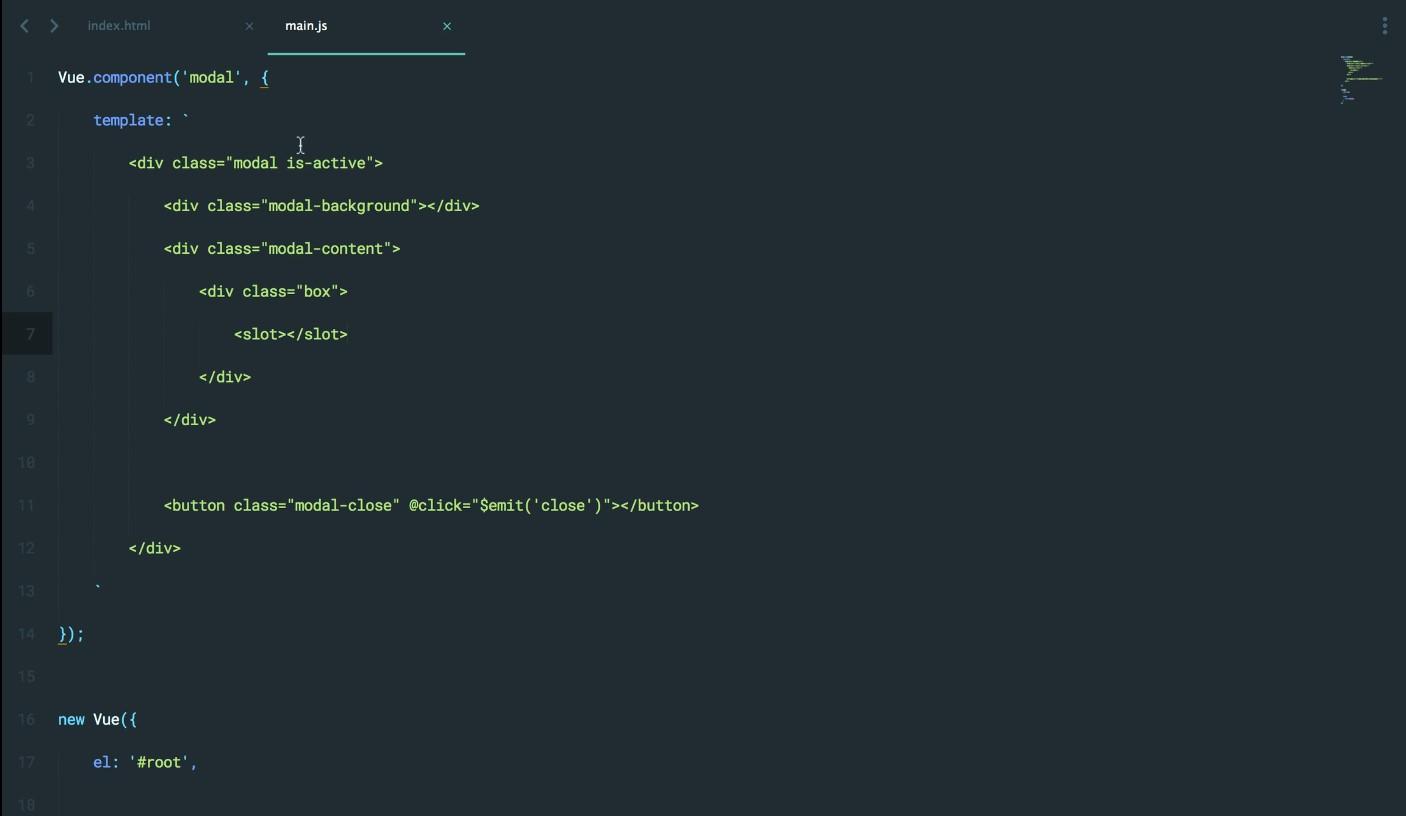The width and height of the screenshot is (1406, 816).
Task: Click line number 7 in the gutter
Action: pos(31,334)
